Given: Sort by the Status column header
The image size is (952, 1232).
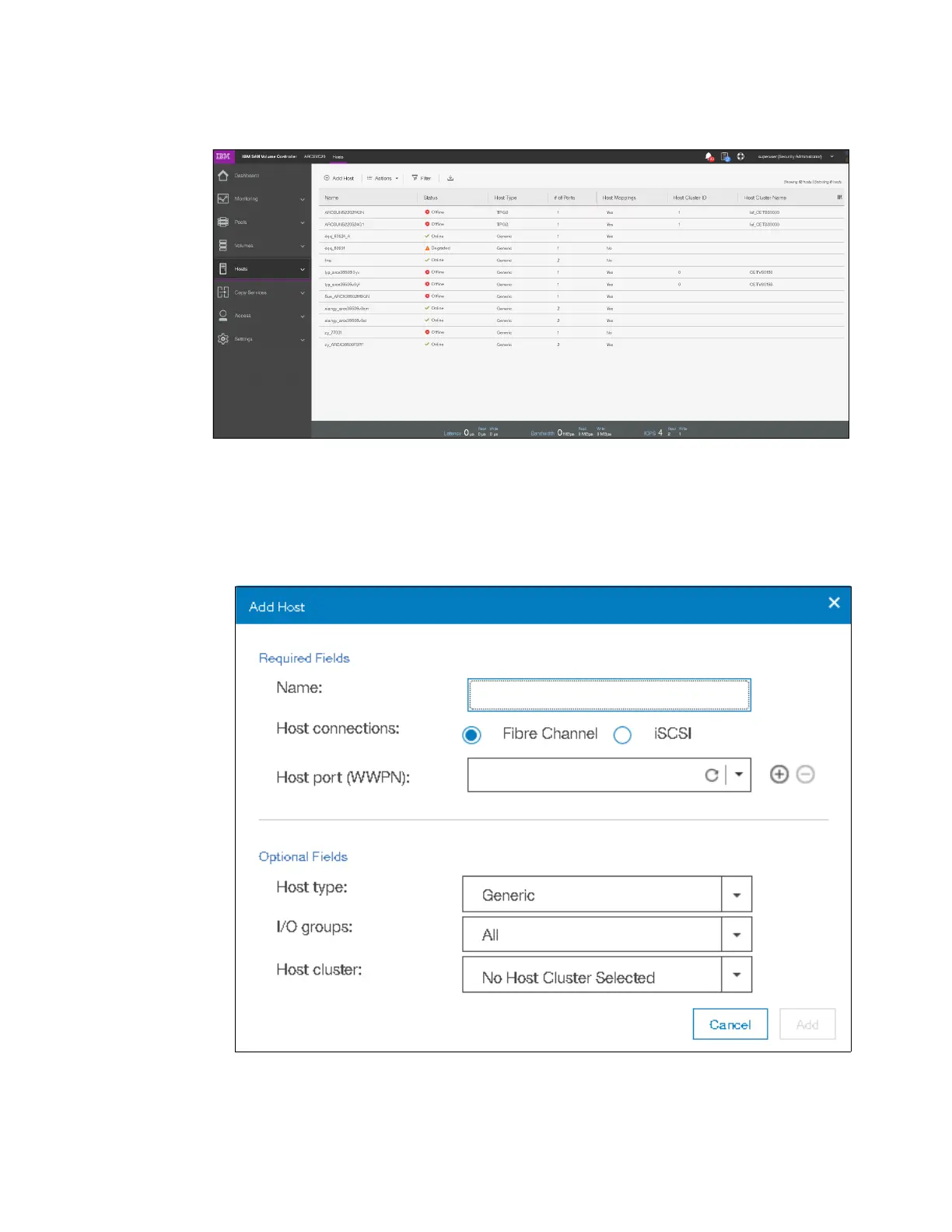Looking at the screenshot, I should [x=431, y=198].
